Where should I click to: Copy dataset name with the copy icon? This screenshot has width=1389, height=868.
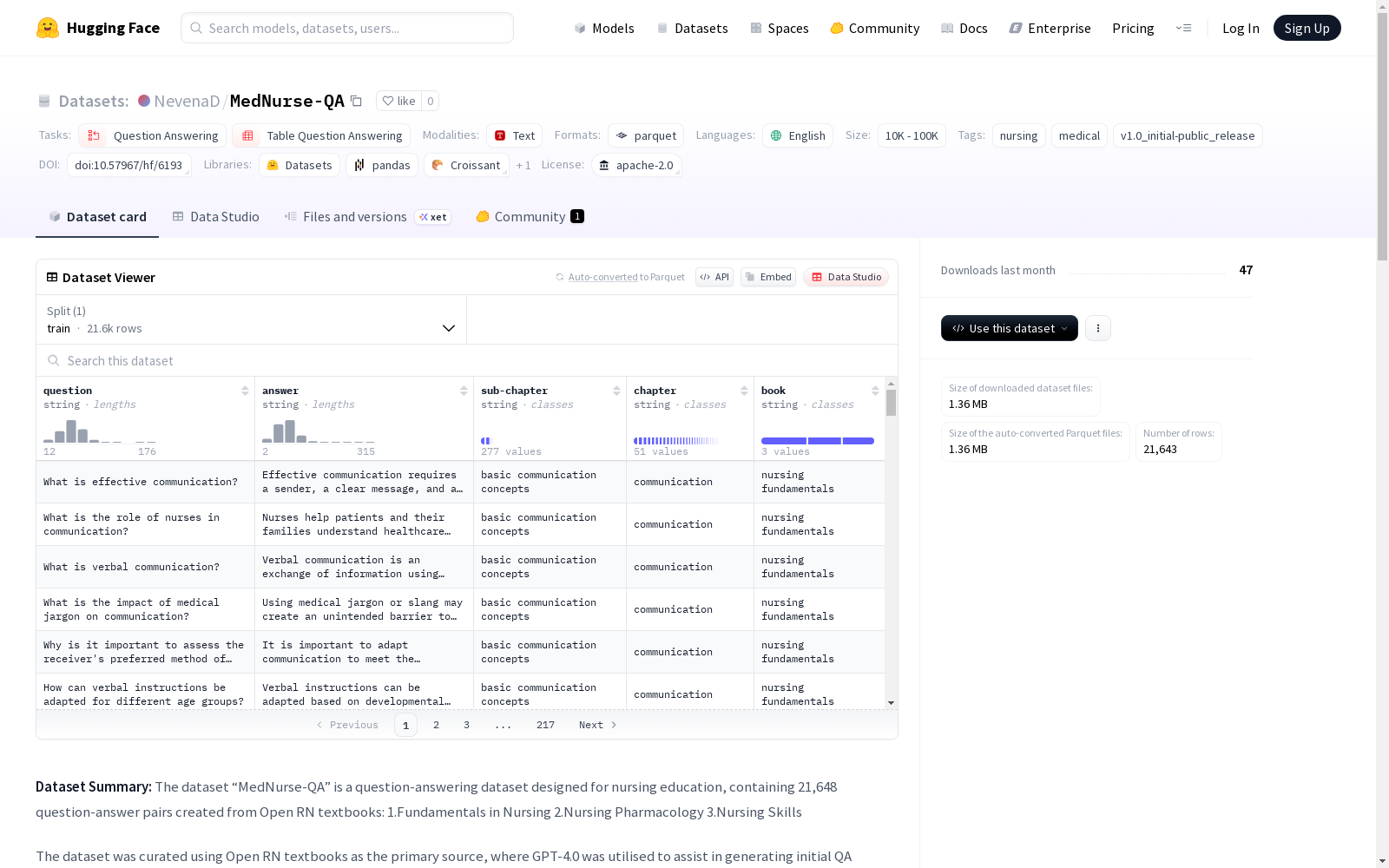coord(356,101)
